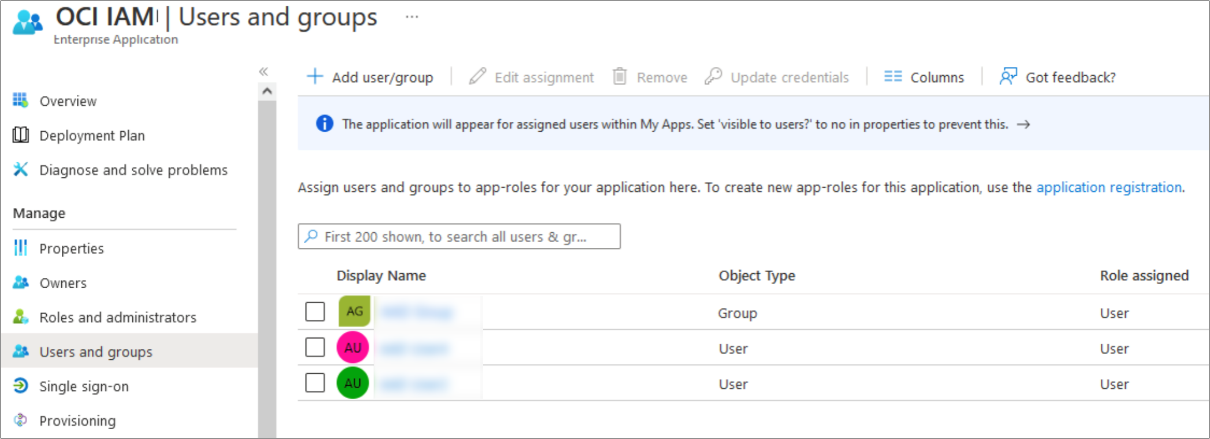Go to Provisioning in the sidebar
This screenshot has width=1210, height=439.
[x=77, y=421]
